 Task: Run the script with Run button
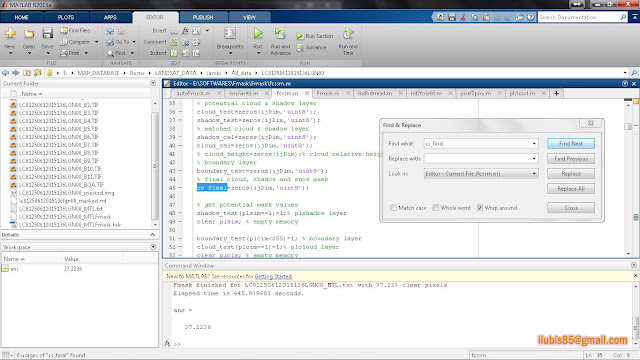tap(258, 37)
